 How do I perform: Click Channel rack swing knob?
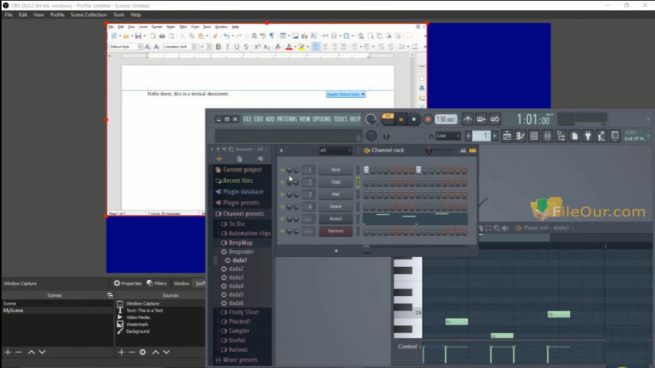[x=429, y=150]
